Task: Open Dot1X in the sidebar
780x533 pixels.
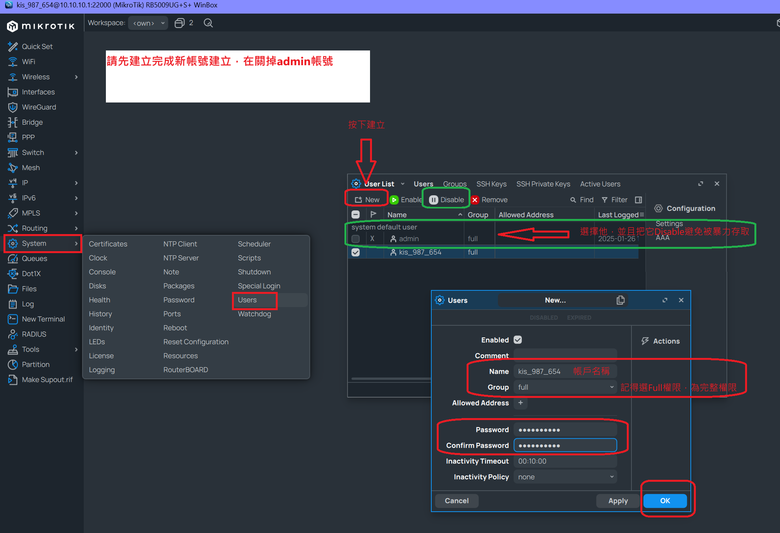Action: (24, 274)
